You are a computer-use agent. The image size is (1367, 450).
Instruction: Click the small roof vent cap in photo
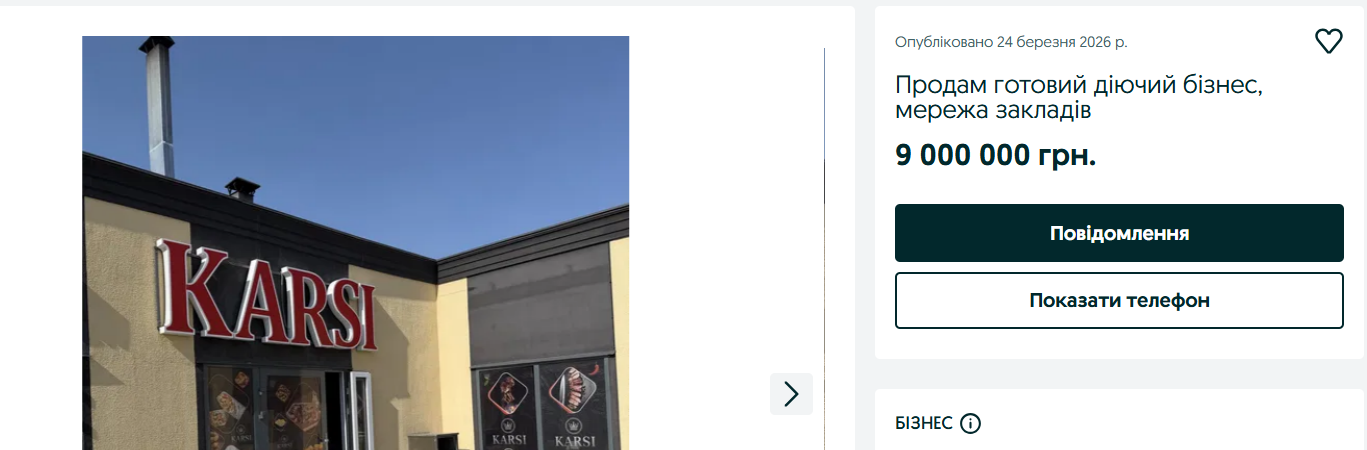(242, 188)
